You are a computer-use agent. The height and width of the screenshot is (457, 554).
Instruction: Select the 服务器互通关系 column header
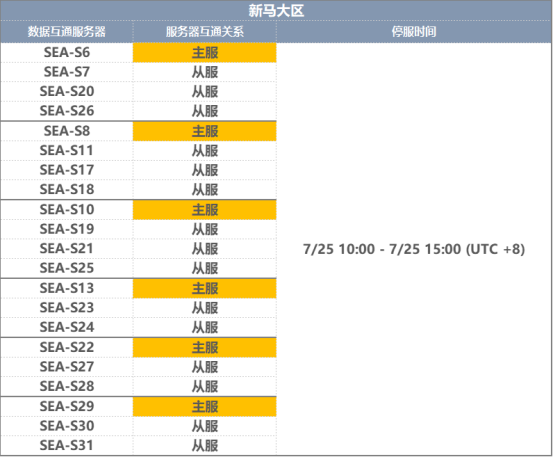(x=205, y=32)
